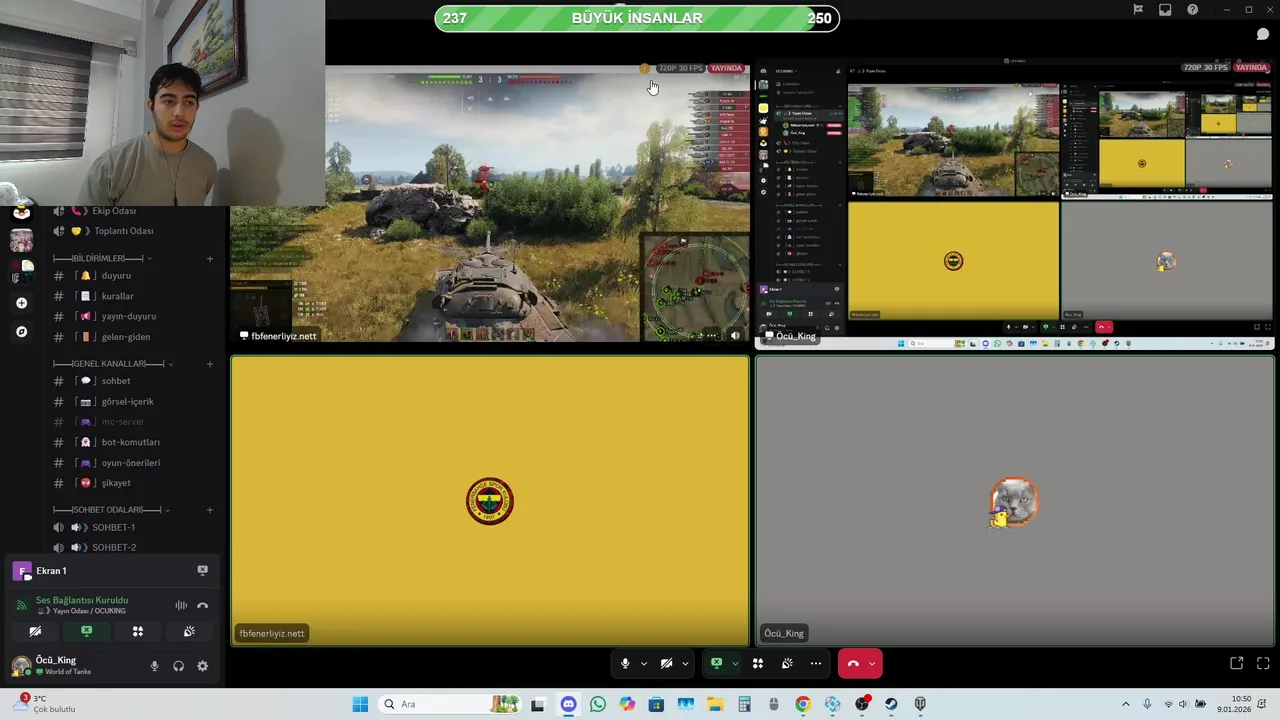The width and height of the screenshot is (1280, 720).
Task: Open the sohbet text channel
Action: tap(133, 381)
